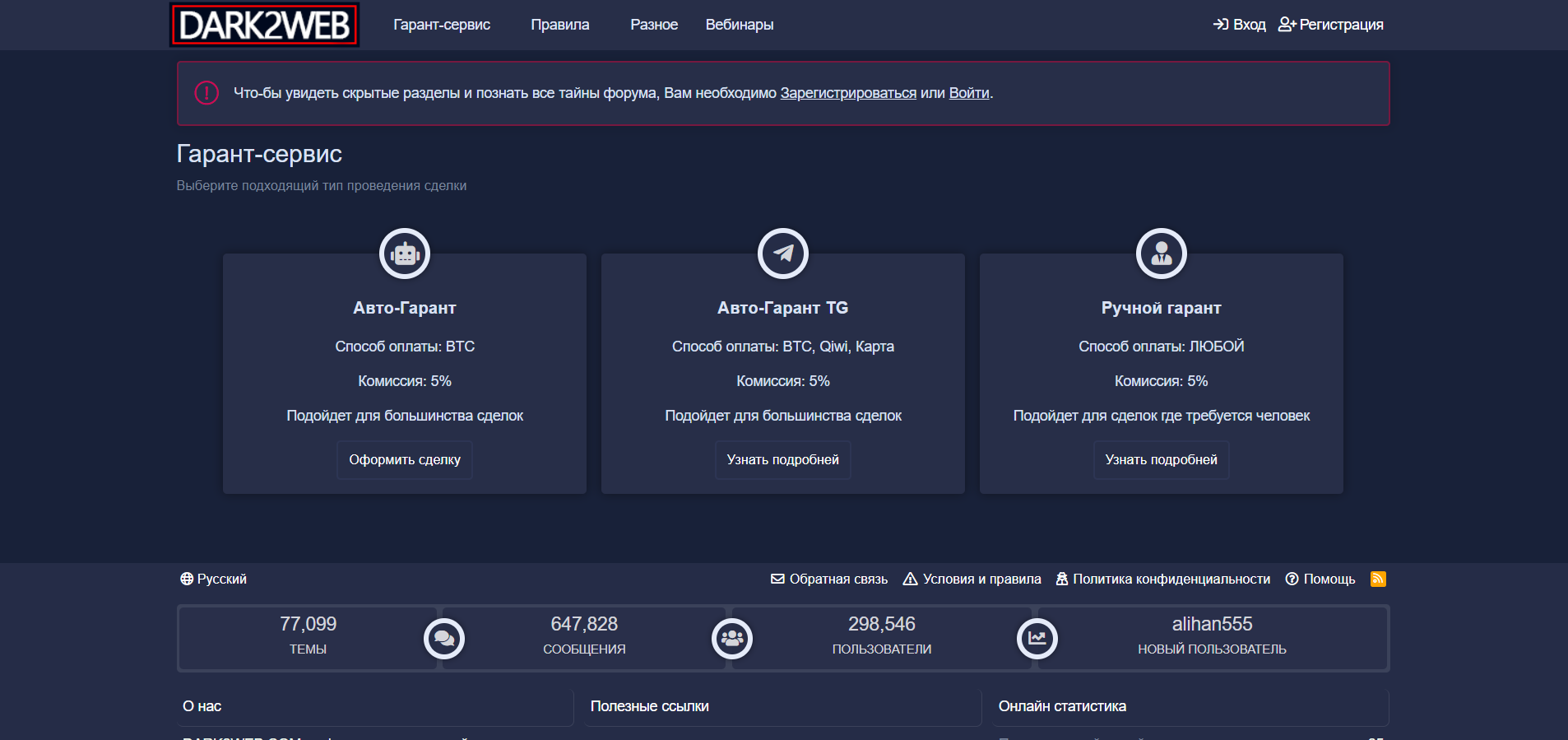
Task: Click the users group statistics icon
Action: 732,639
